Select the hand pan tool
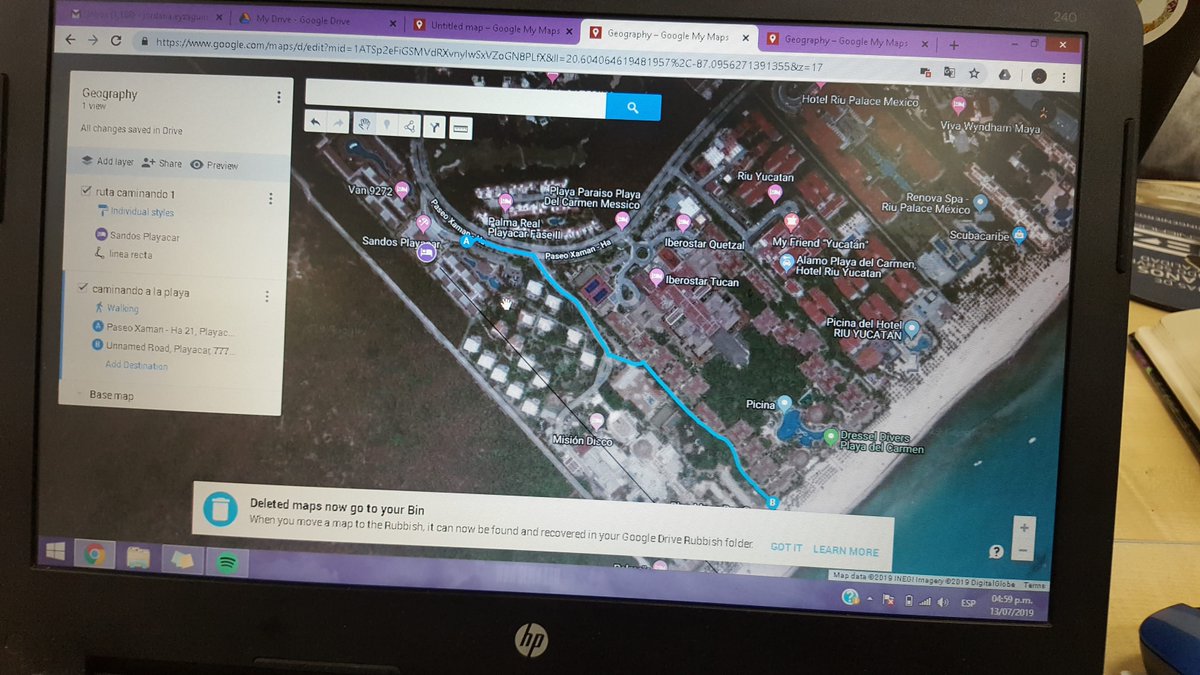 coord(364,125)
